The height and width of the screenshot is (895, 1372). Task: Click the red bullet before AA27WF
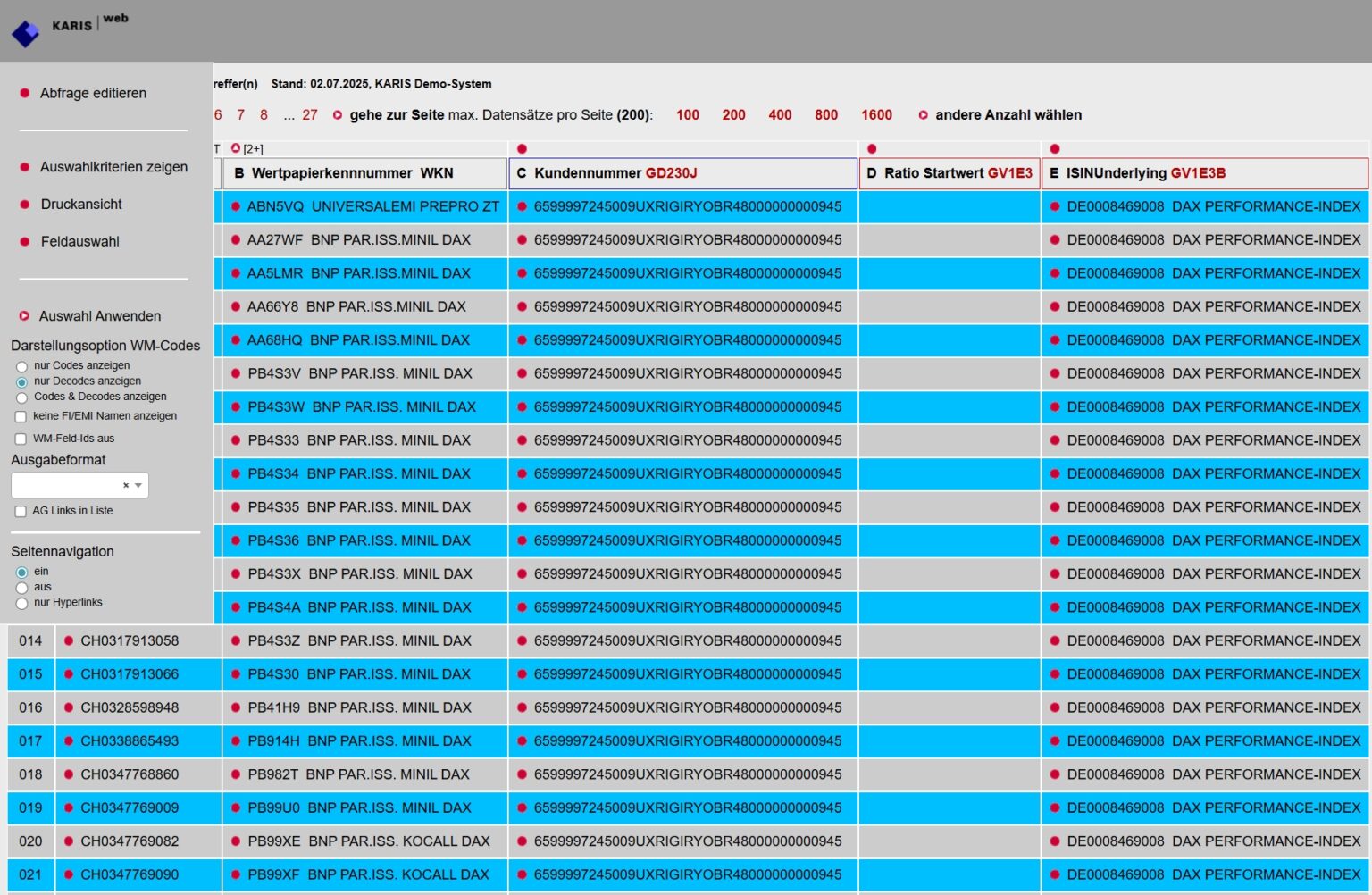(236, 240)
